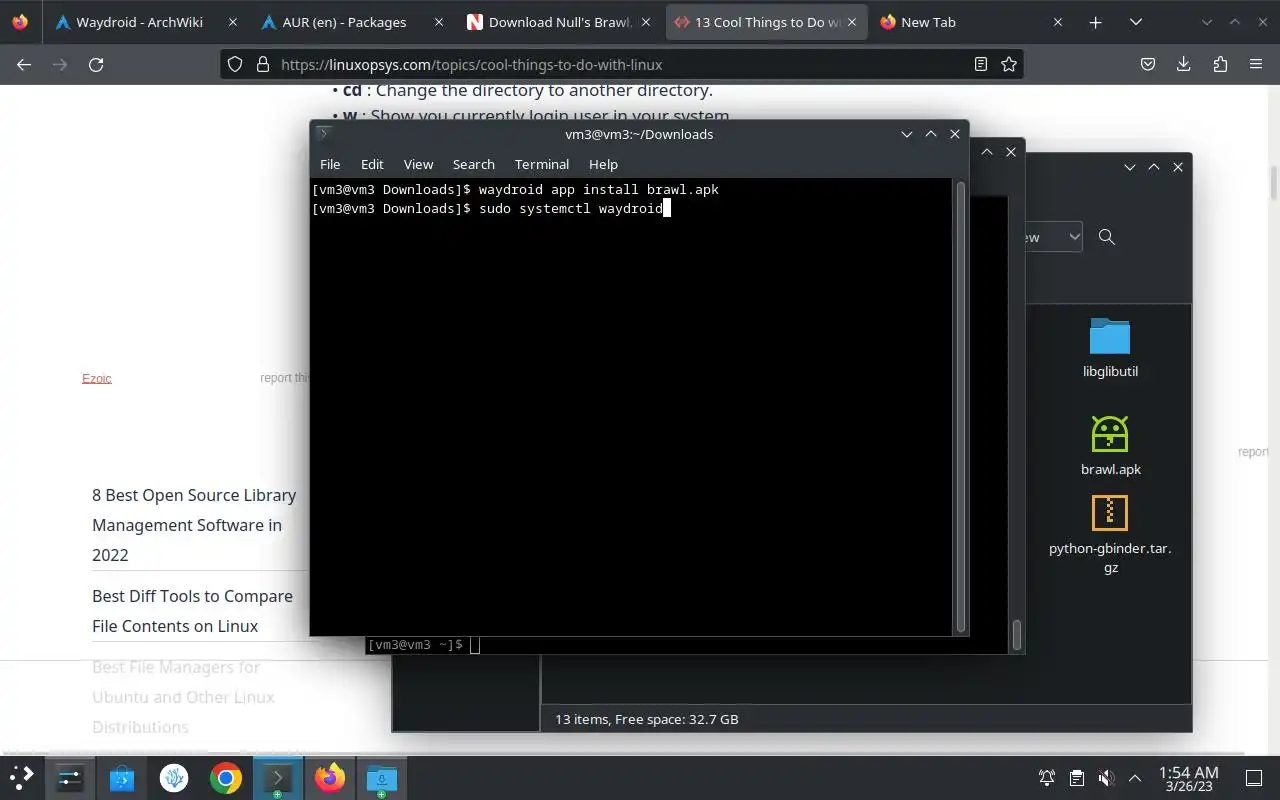Click the page vertical scrollbar in Firefox

click(x=1274, y=183)
